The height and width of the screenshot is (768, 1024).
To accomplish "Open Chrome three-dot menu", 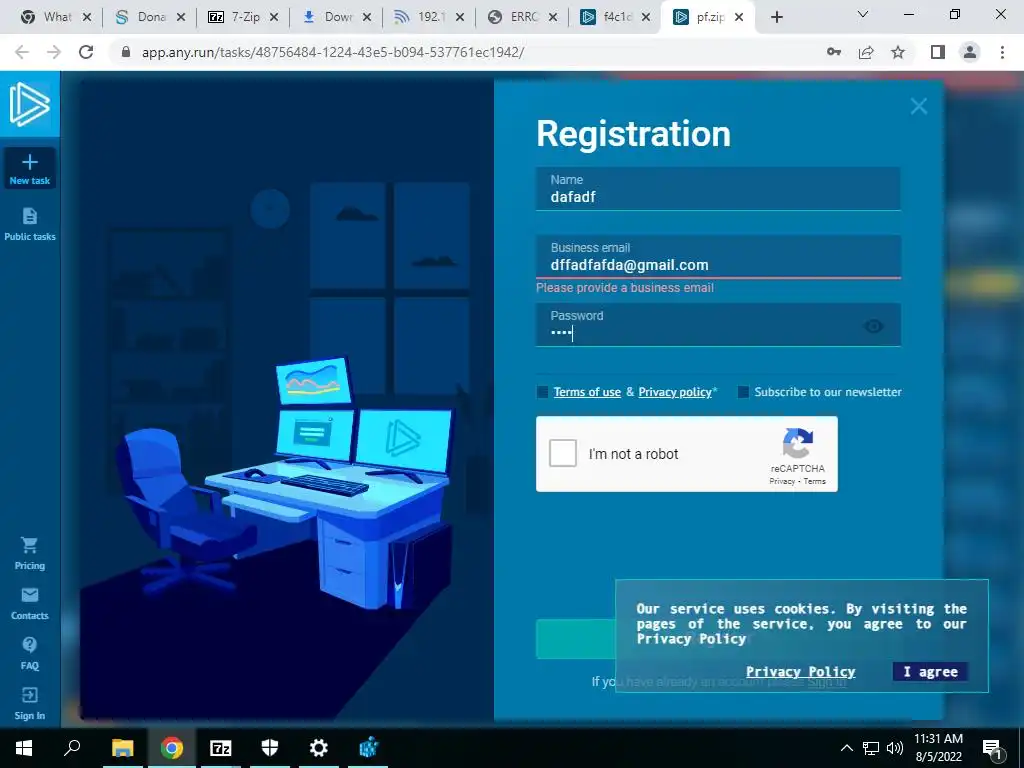I will pyautogui.click(x=1002, y=52).
